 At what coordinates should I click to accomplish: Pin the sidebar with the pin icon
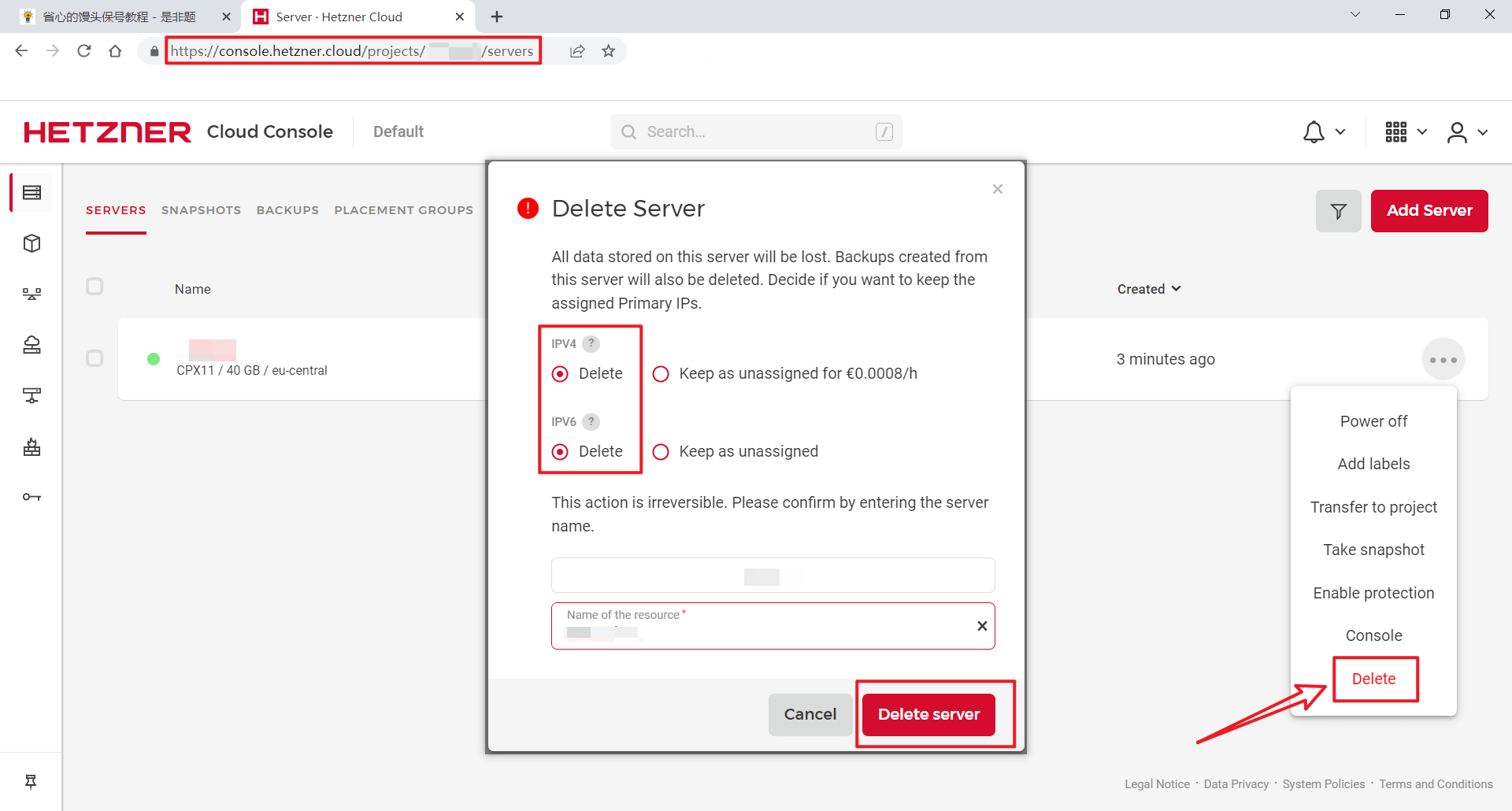(31, 782)
